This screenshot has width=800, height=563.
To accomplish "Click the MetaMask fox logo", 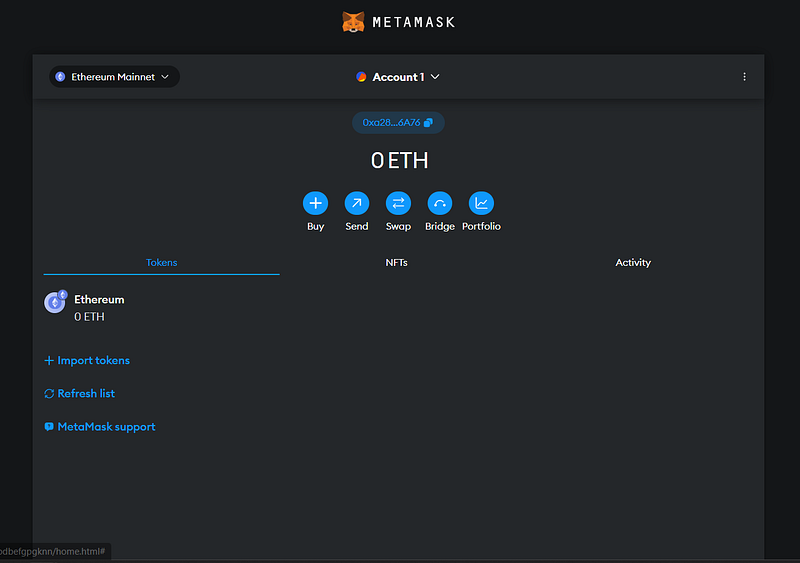I will 353,22.
